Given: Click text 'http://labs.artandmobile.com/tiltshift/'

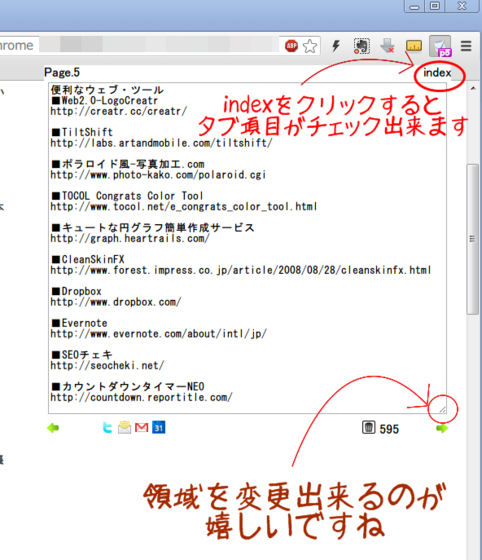Looking at the screenshot, I should pos(161,143).
